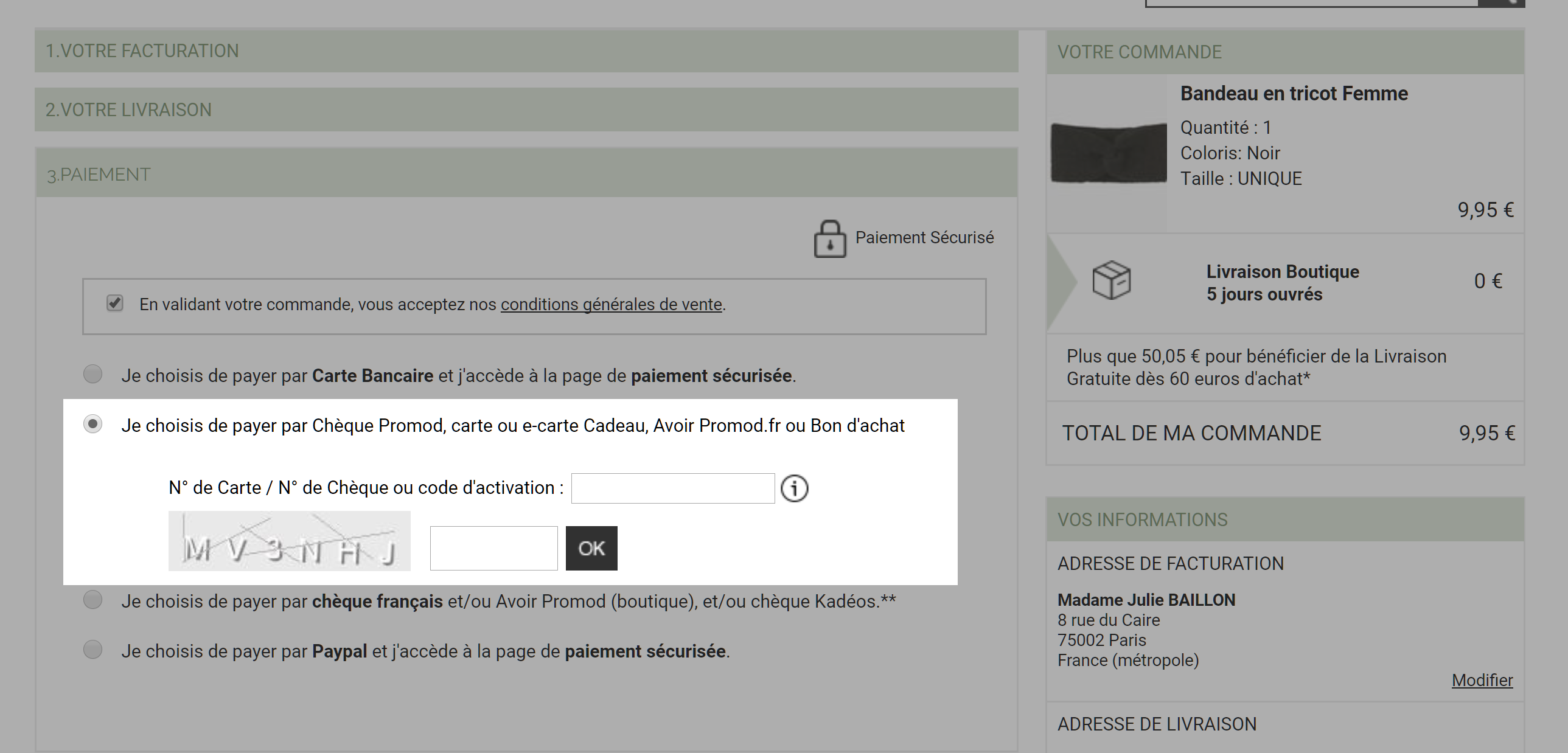This screenshot has height=753, width=1568.
Task: Open the Vos Informations panel header
Action: [x=1285, y=519]
